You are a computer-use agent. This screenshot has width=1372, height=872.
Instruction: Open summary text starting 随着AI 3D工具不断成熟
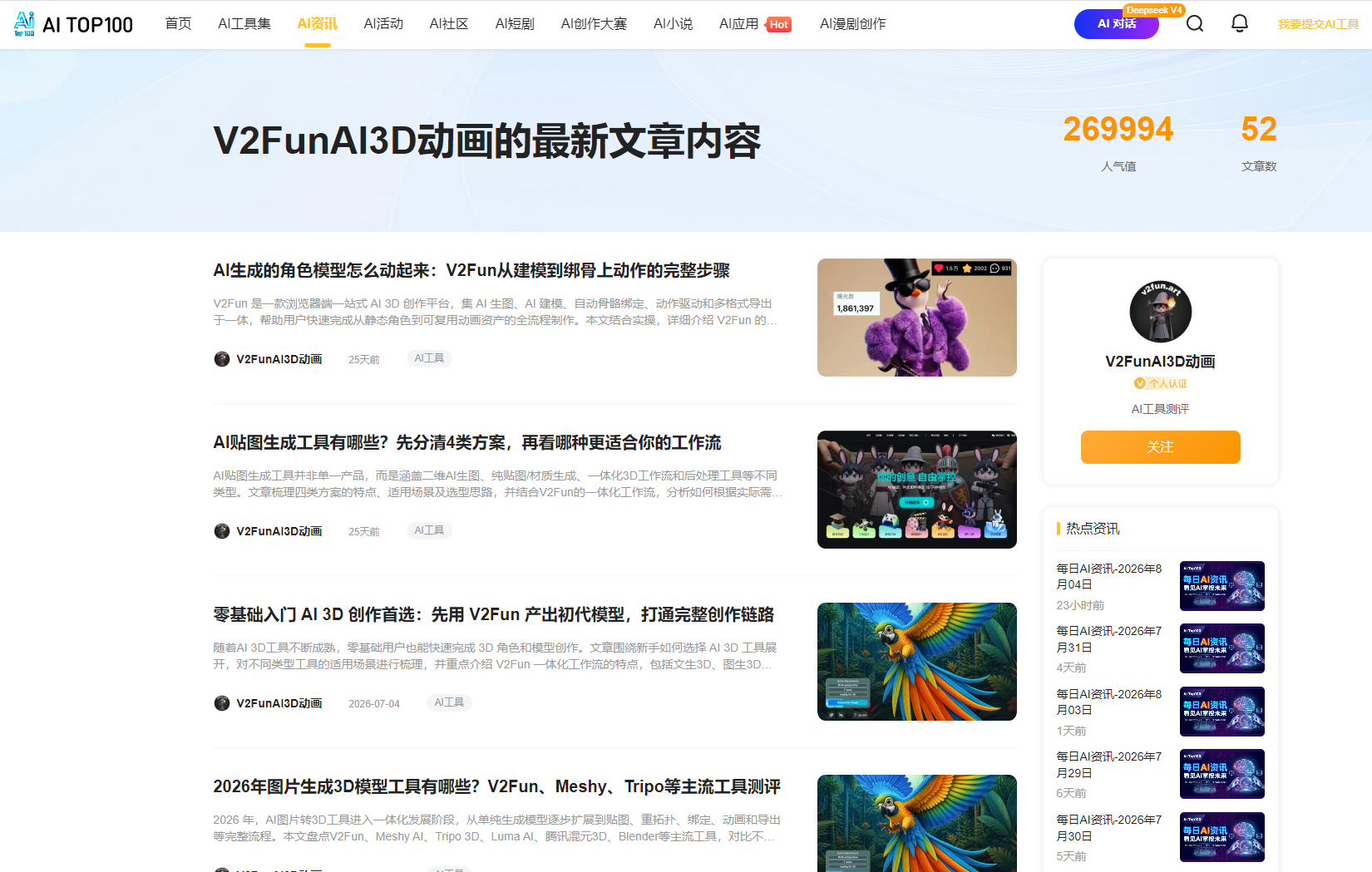pos(495,656)
